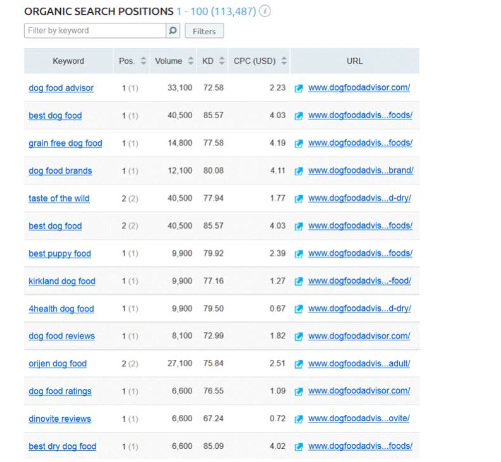Open external link icon for kirkland dog food row
The image size is (501, 462).
299,281
